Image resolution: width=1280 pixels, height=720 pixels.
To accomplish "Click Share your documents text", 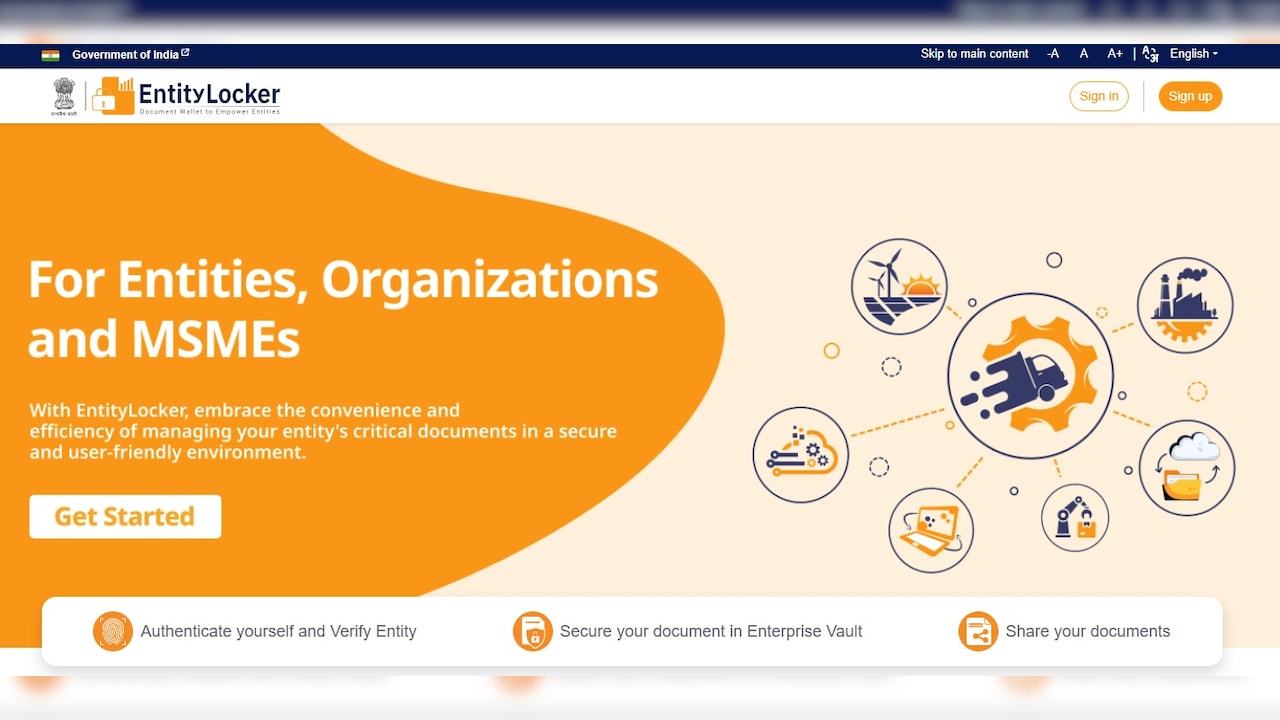I will (1088, 632).
